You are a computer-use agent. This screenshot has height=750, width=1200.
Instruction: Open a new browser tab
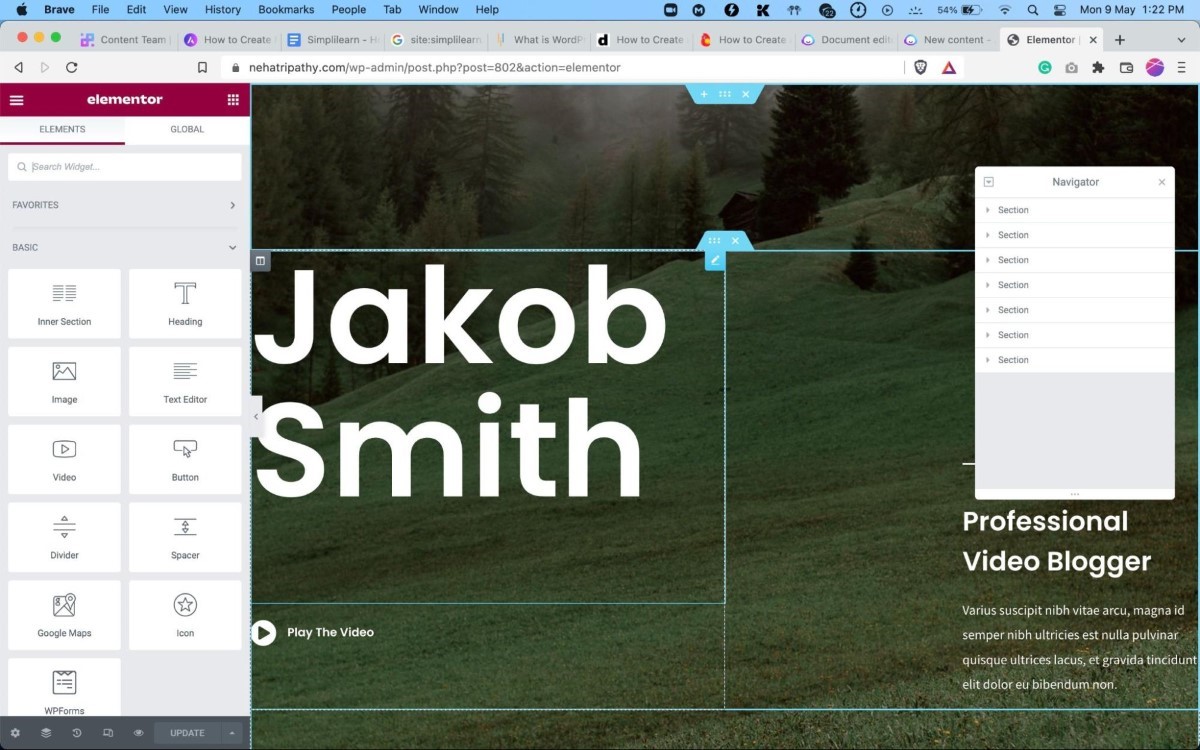[x=1120, y=40]
